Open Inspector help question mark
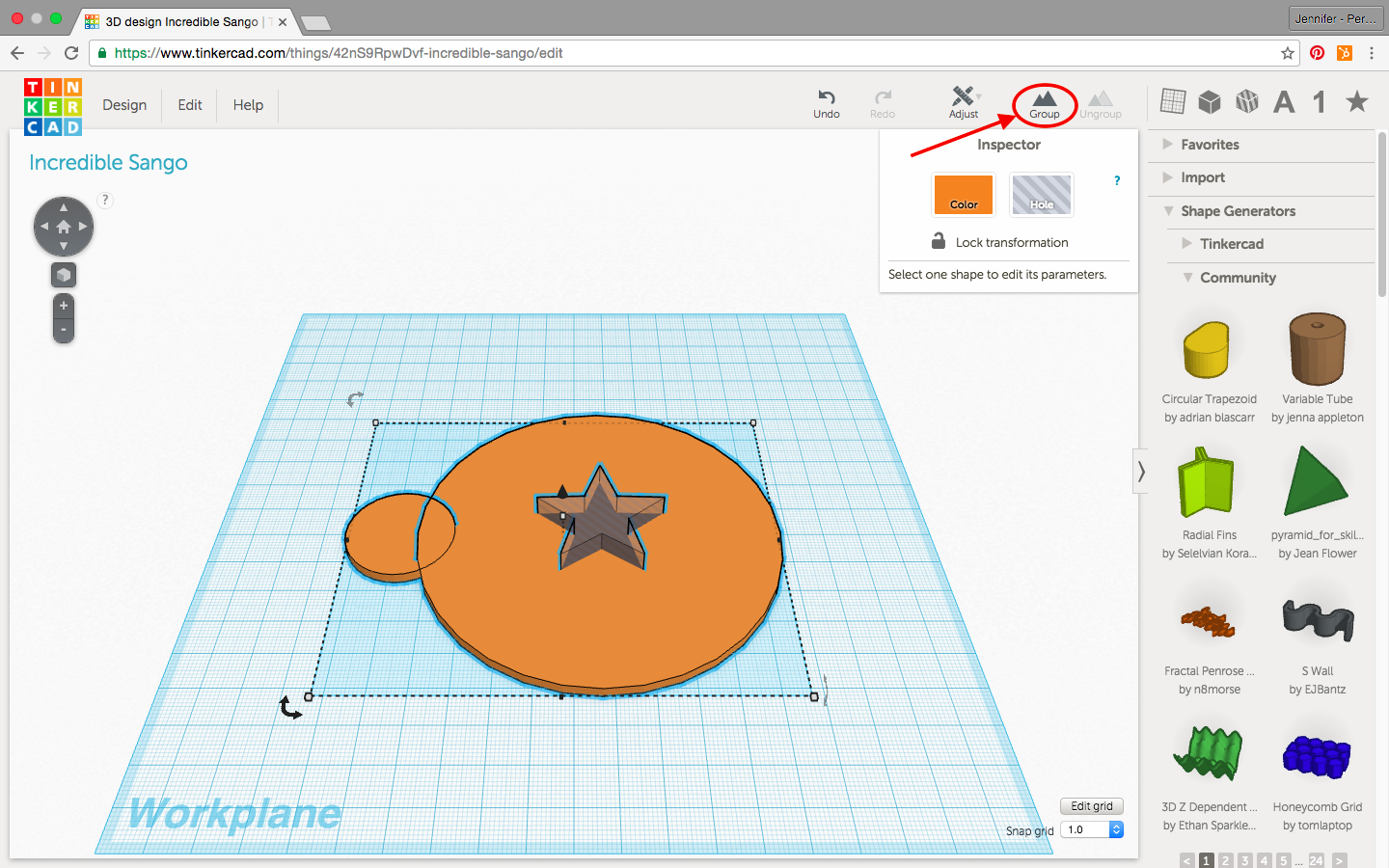 pos(1117,180)
